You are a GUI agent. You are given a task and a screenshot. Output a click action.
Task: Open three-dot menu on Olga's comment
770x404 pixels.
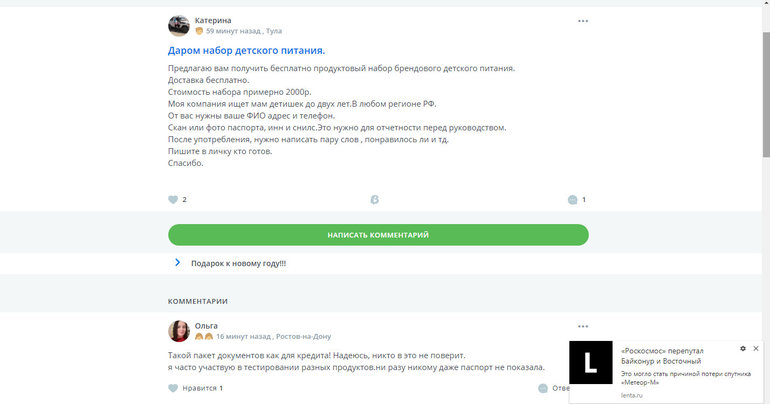583,326
